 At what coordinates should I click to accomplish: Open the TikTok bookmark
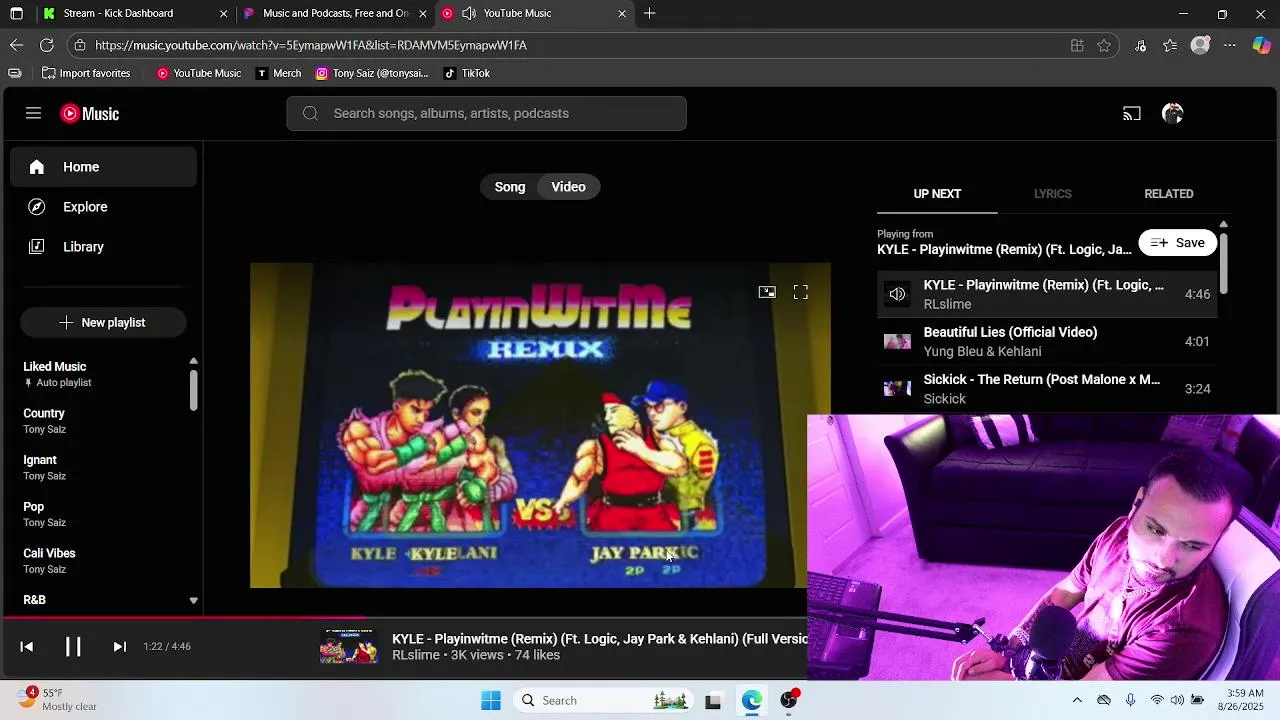coord(467,73)
